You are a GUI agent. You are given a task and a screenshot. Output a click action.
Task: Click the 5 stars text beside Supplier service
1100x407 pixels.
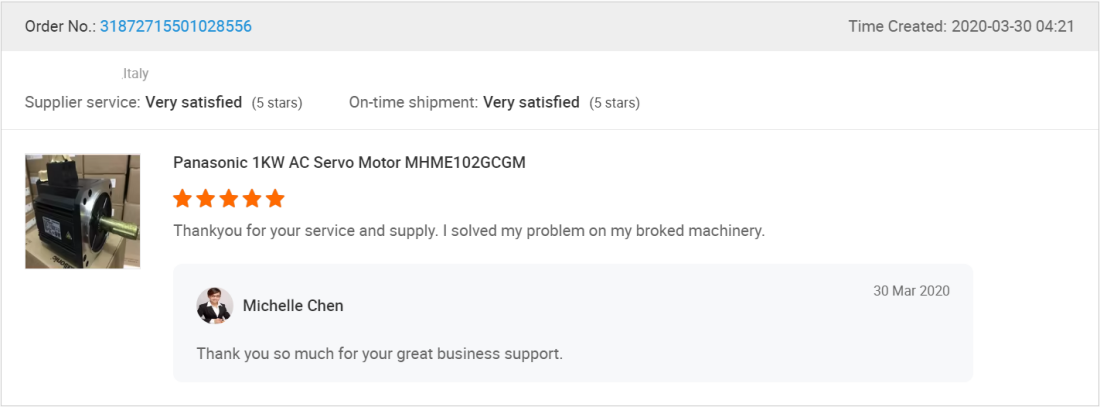pos(276,102)
